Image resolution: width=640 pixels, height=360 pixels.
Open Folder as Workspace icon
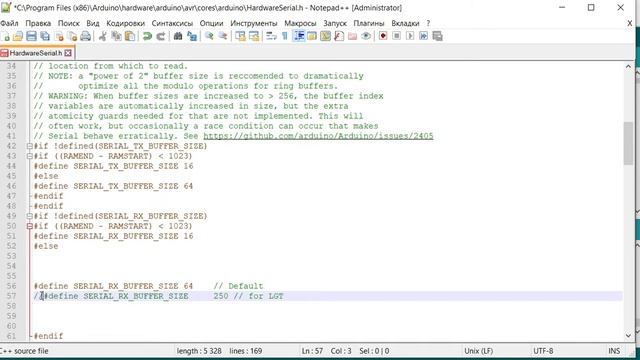(x=352, y=36)
